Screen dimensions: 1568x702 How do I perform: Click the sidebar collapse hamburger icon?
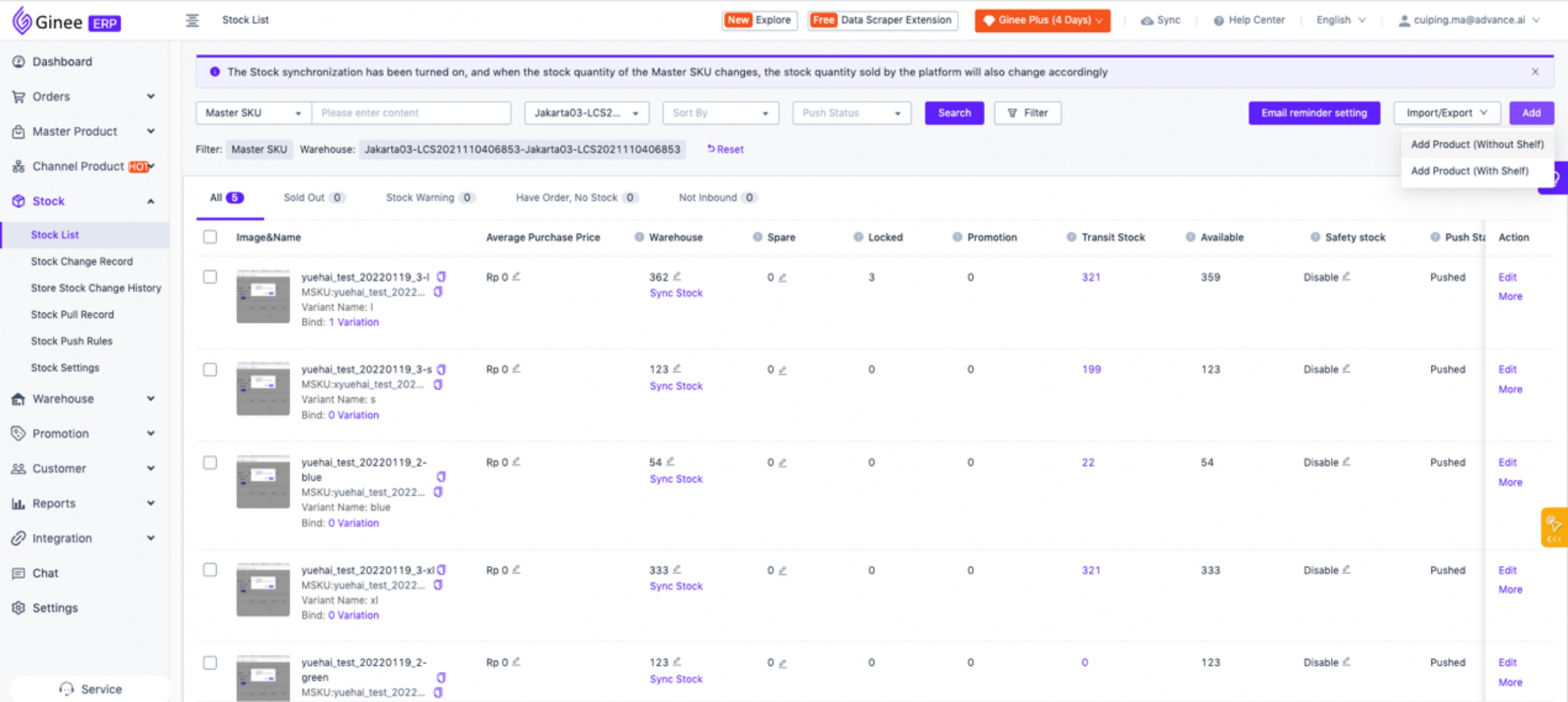[192, 20]
